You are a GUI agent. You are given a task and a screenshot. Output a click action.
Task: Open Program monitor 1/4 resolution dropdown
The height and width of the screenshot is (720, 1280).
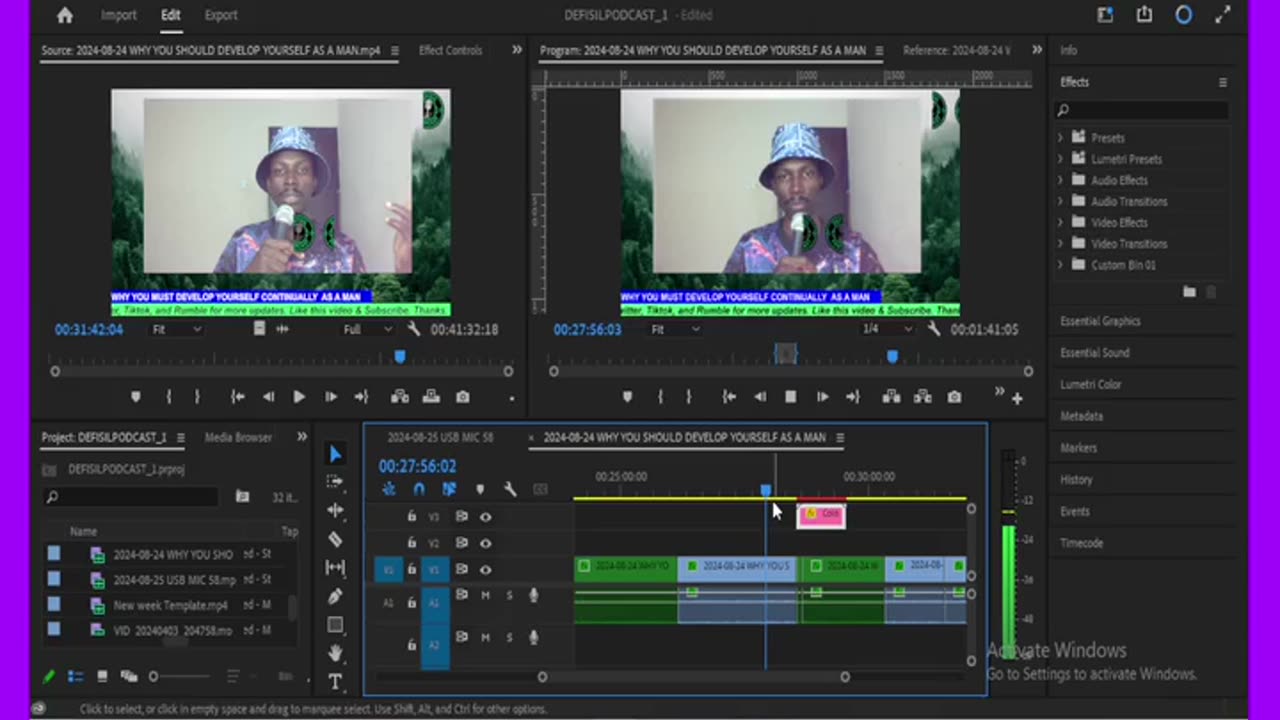click(885, 329)
